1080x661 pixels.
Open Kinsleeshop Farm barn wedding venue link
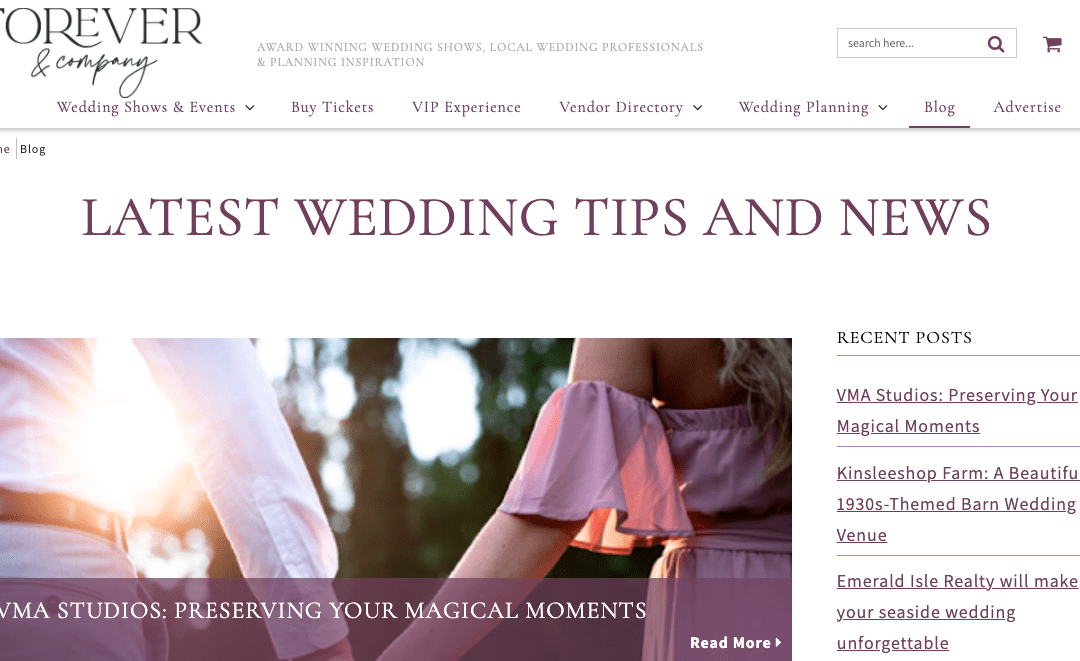point(957,504)
